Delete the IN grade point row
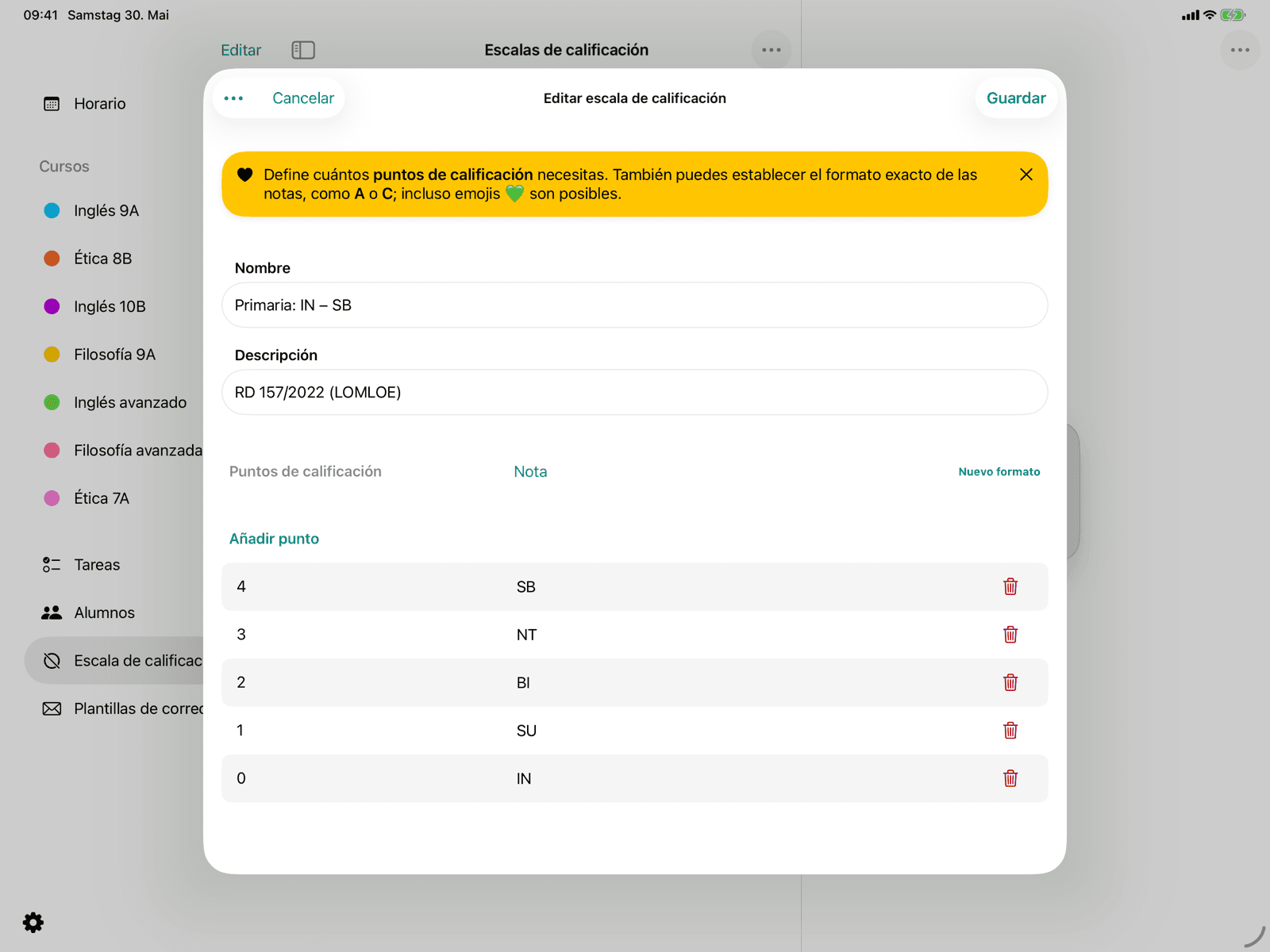This screenshot has height=952, width=1270. pos(1010,778)
